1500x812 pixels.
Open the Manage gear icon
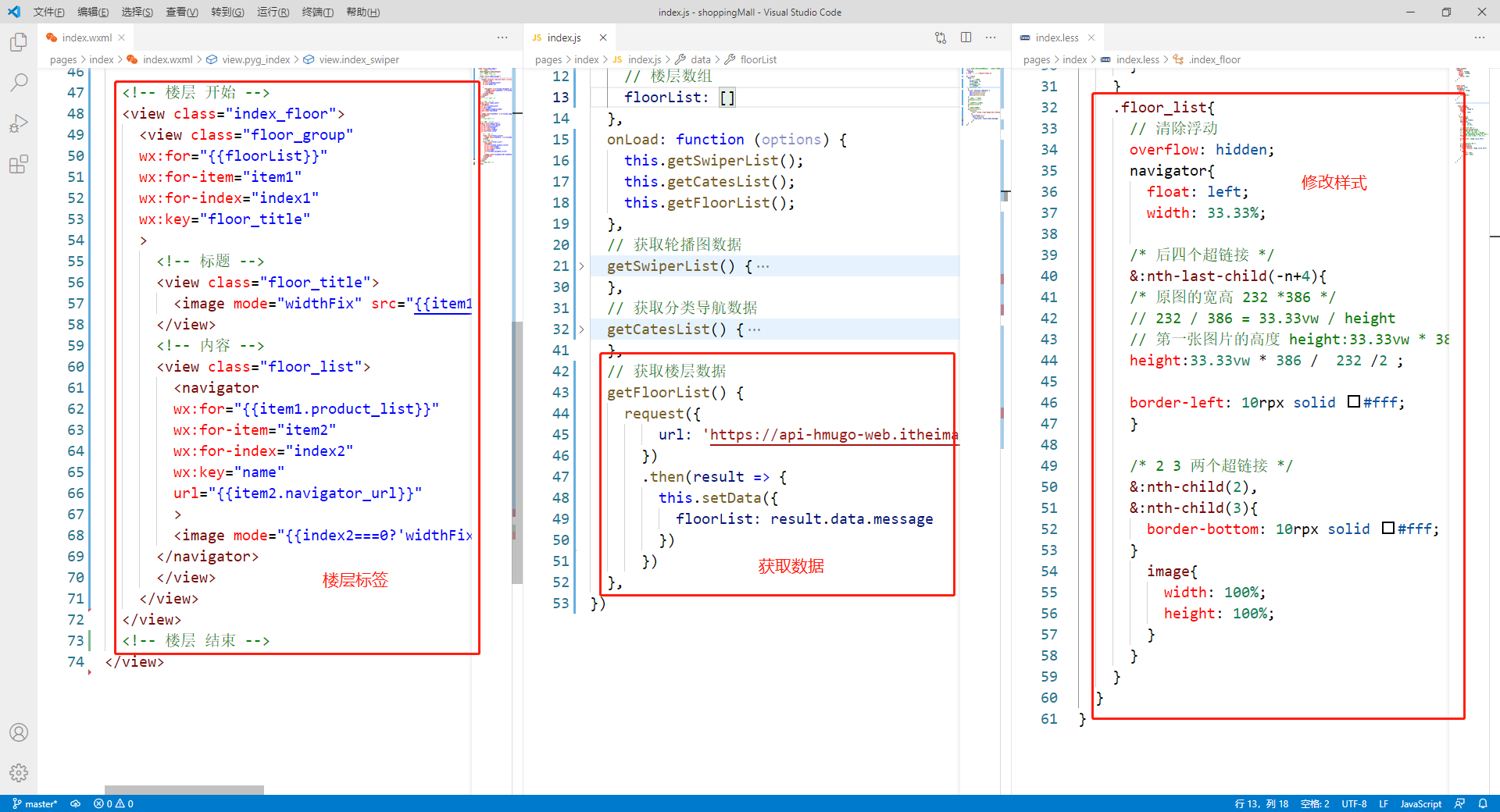click(x=19, y=773)
